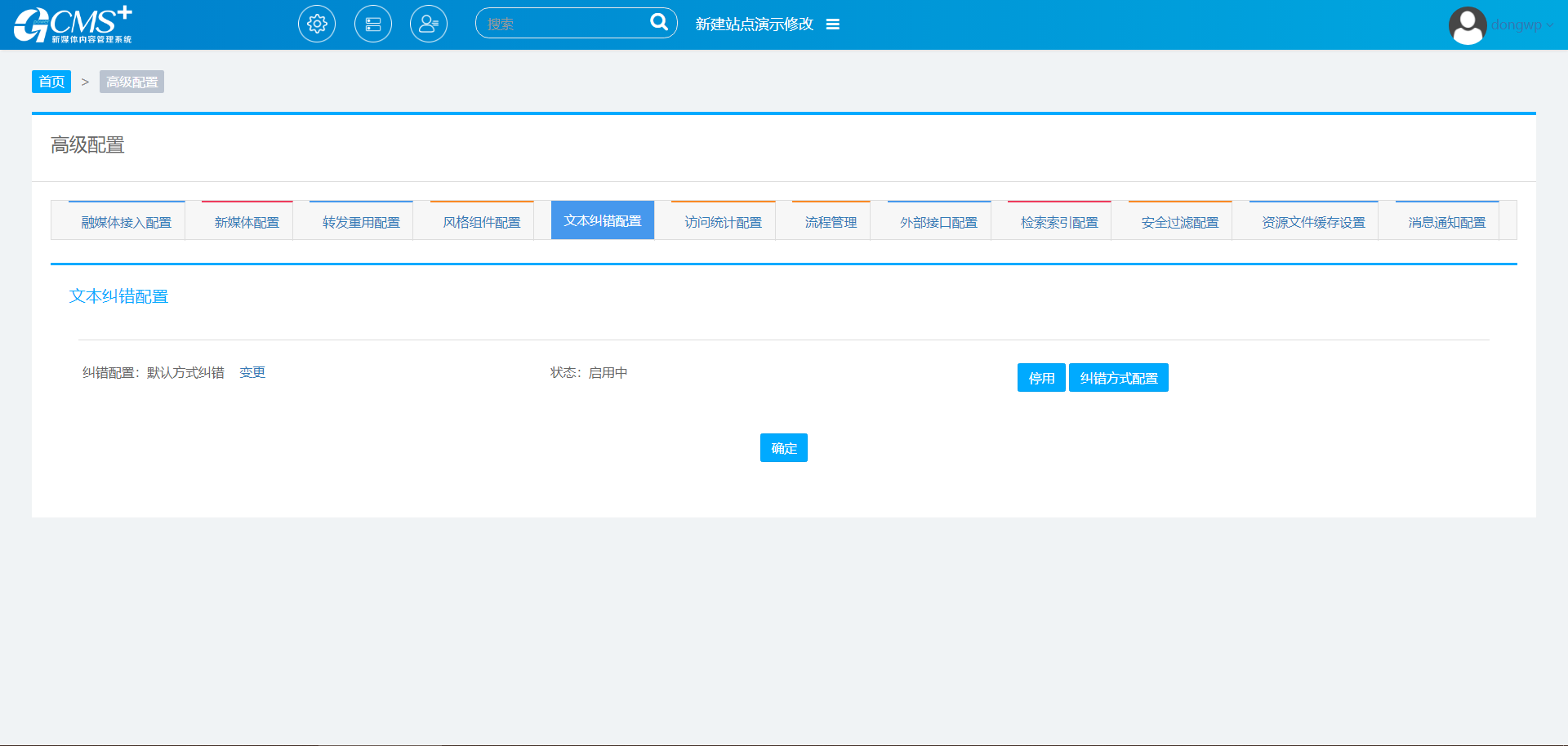Open the server management icon in header

click(373, 24)
